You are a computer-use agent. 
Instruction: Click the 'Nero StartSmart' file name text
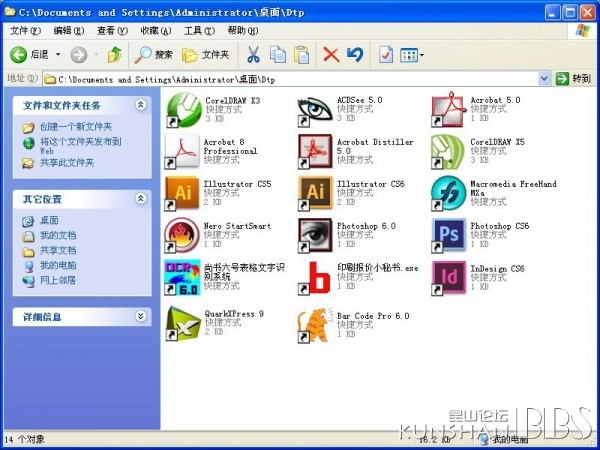point(237,226)
